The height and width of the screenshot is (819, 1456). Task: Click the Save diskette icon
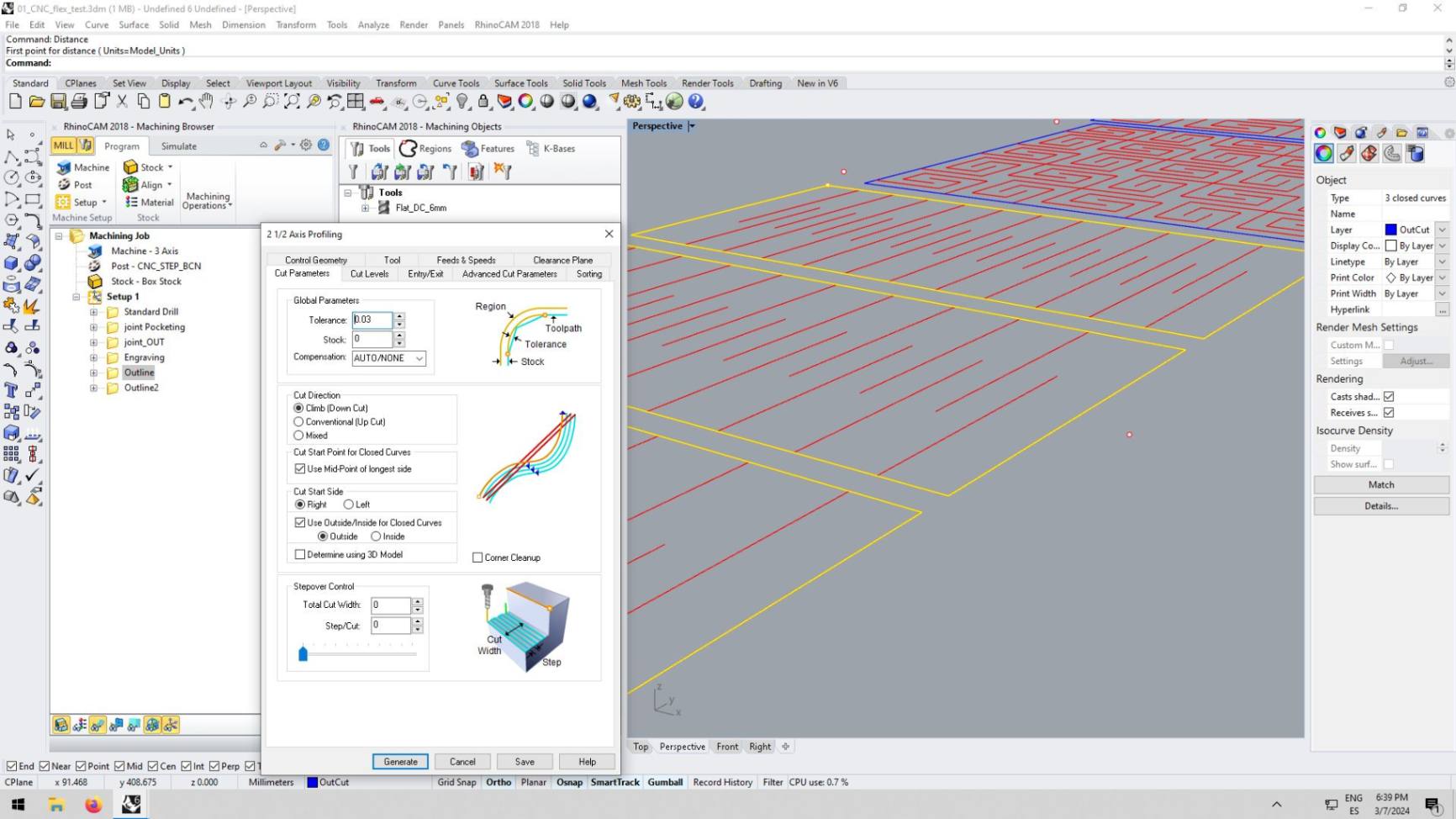[58, 102]
